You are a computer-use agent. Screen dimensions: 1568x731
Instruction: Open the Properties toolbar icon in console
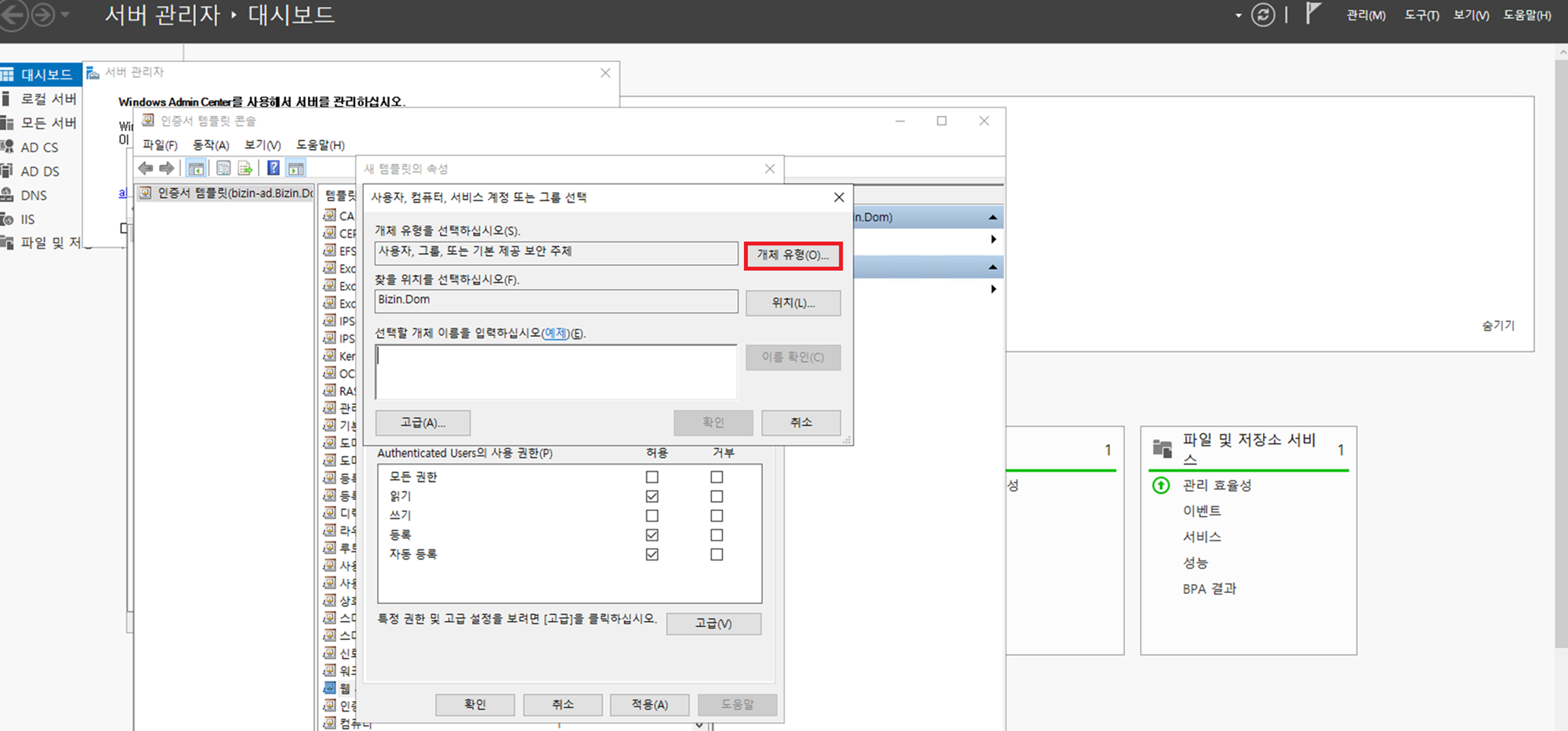[x=223, y=168]
